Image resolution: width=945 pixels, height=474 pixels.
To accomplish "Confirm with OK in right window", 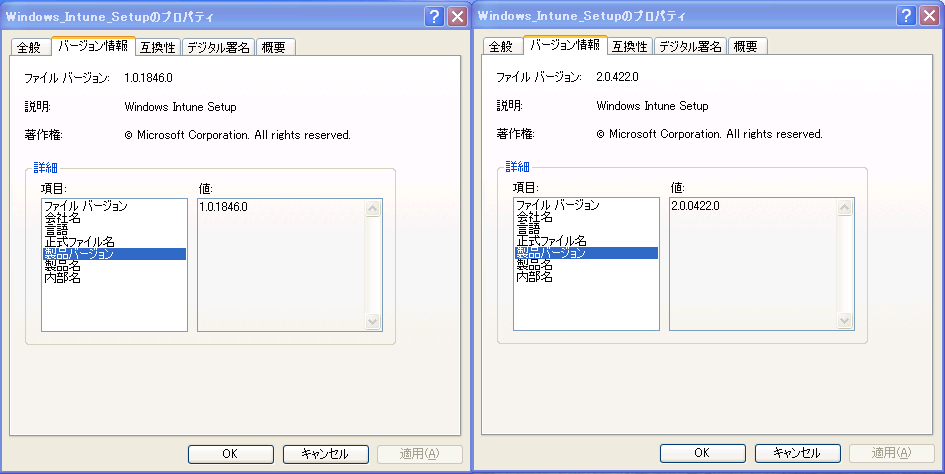I will (703, 453).
